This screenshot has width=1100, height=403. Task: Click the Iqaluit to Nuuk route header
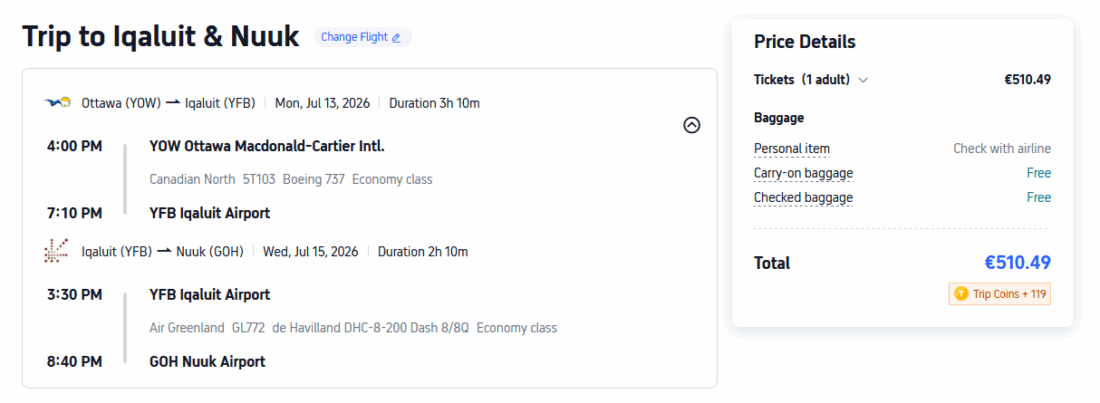(x=162, y=251)
